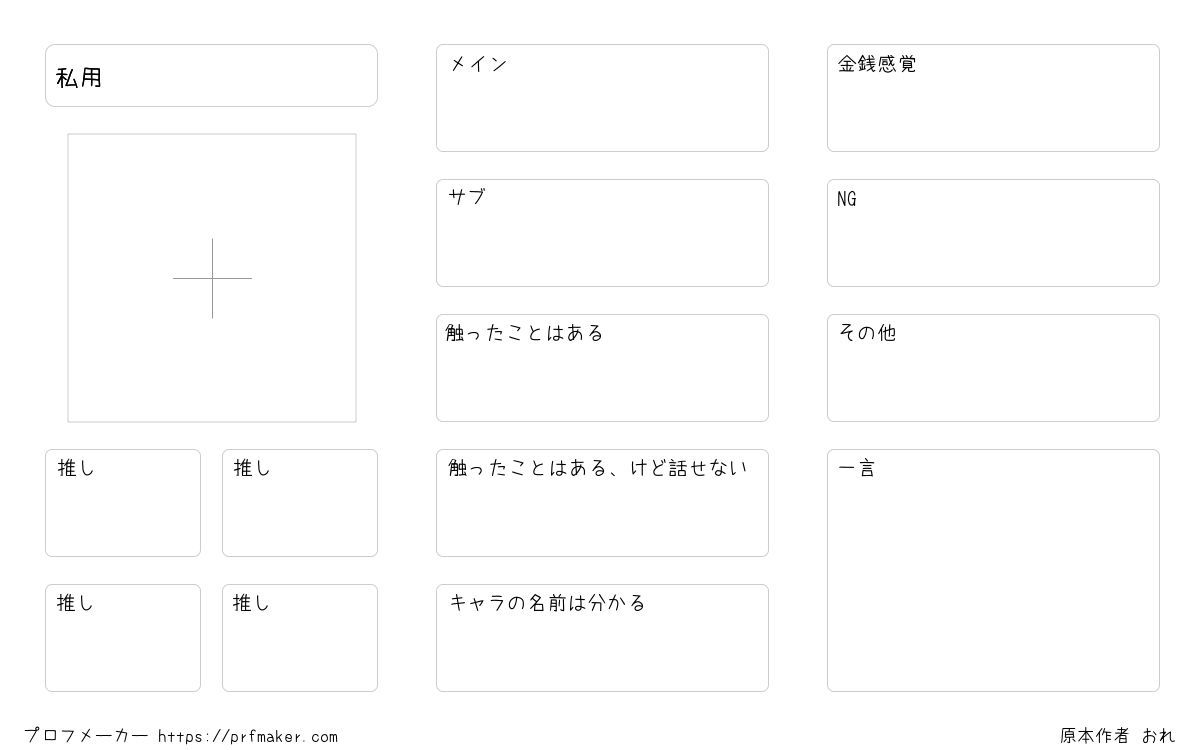Select the 私用 title field
This screenshot has height=750, width=1200.
(211, 75)
